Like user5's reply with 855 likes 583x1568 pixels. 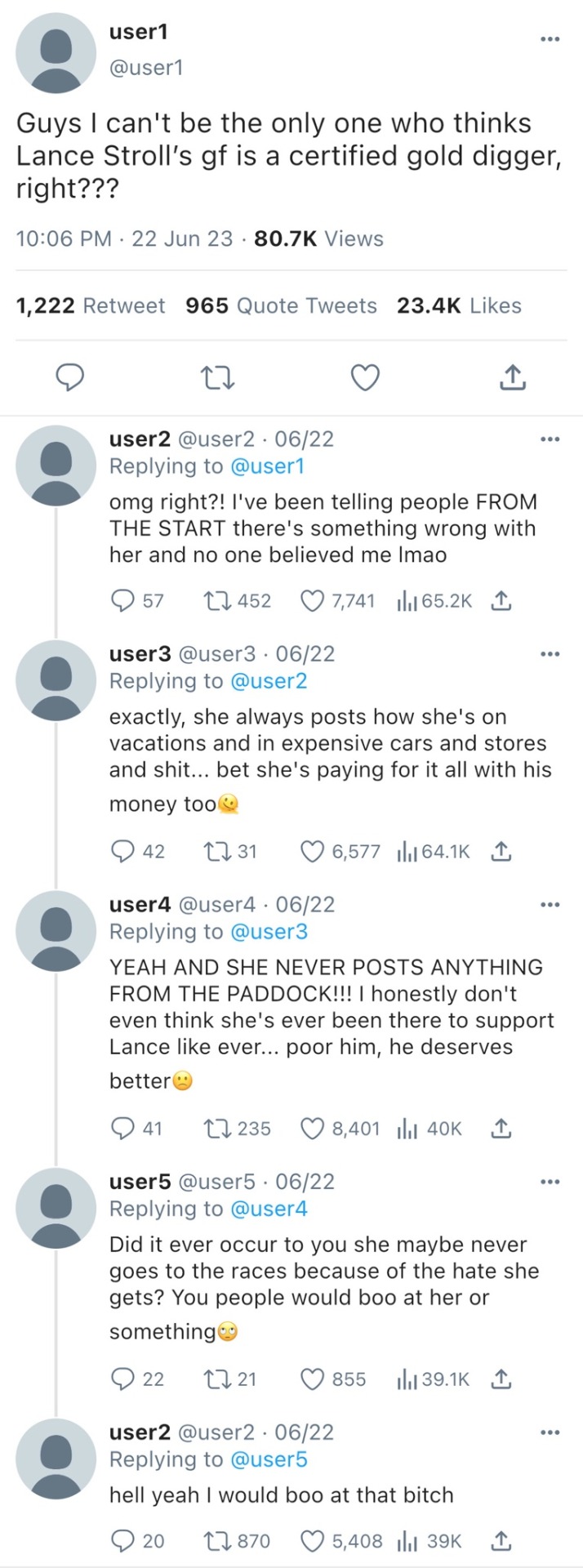point(312,1379)
